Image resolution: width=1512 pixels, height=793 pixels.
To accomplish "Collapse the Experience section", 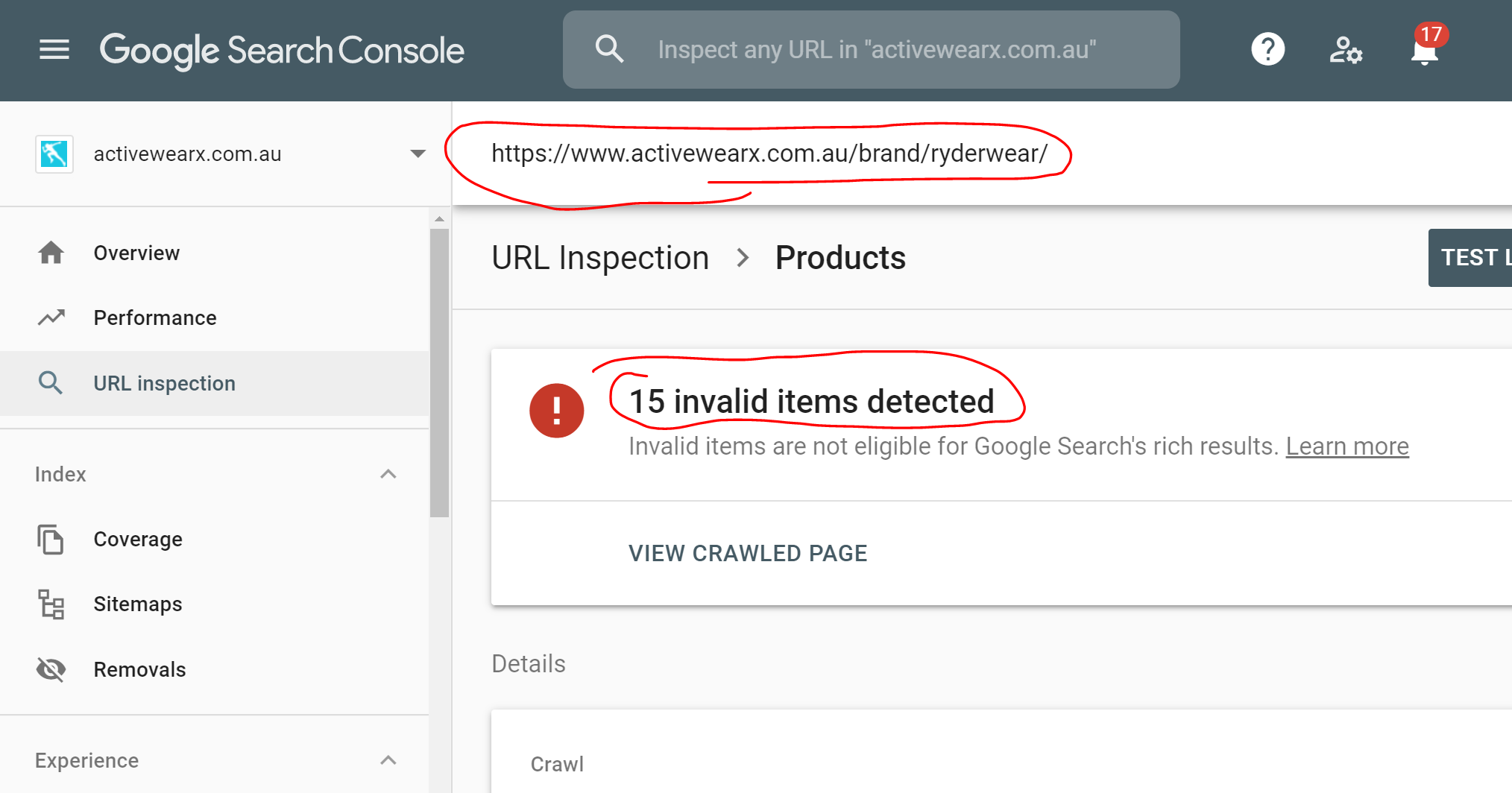I will [388, 760].
